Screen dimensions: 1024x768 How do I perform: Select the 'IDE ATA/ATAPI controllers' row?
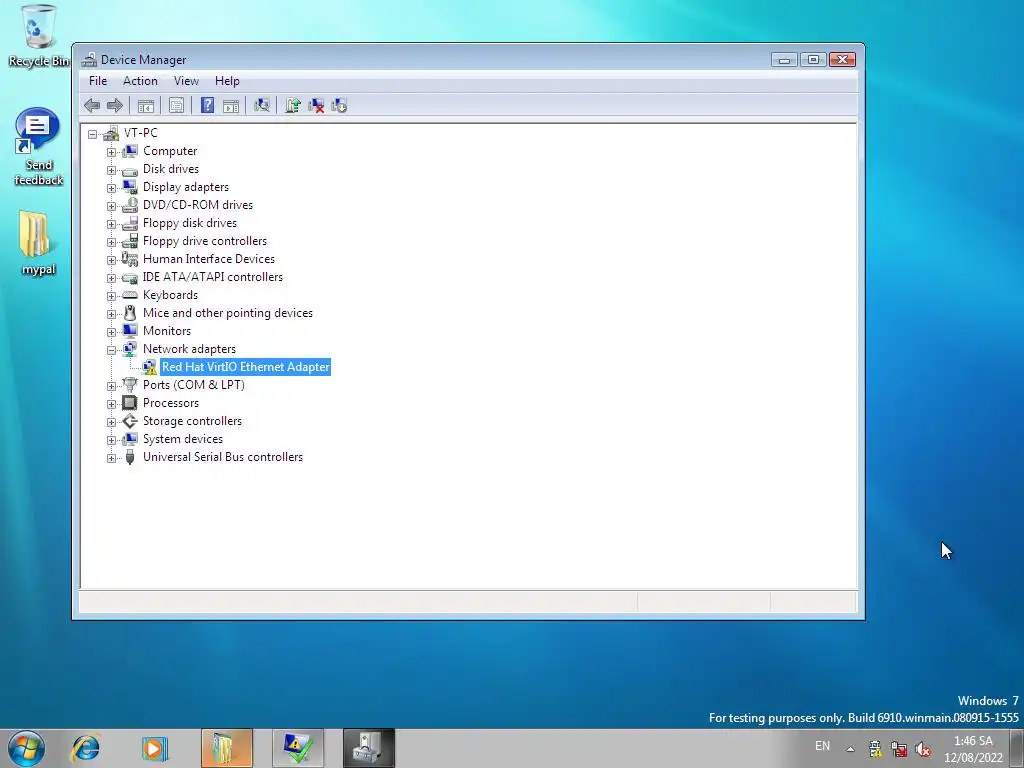click(x=213, y=277)
